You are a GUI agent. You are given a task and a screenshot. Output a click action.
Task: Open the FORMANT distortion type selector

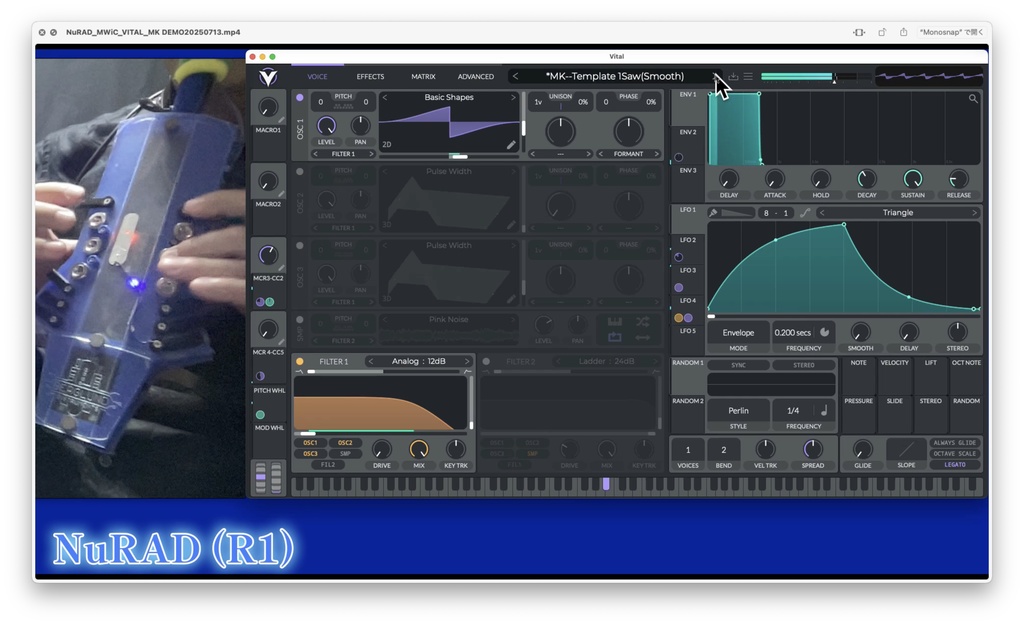628,154
